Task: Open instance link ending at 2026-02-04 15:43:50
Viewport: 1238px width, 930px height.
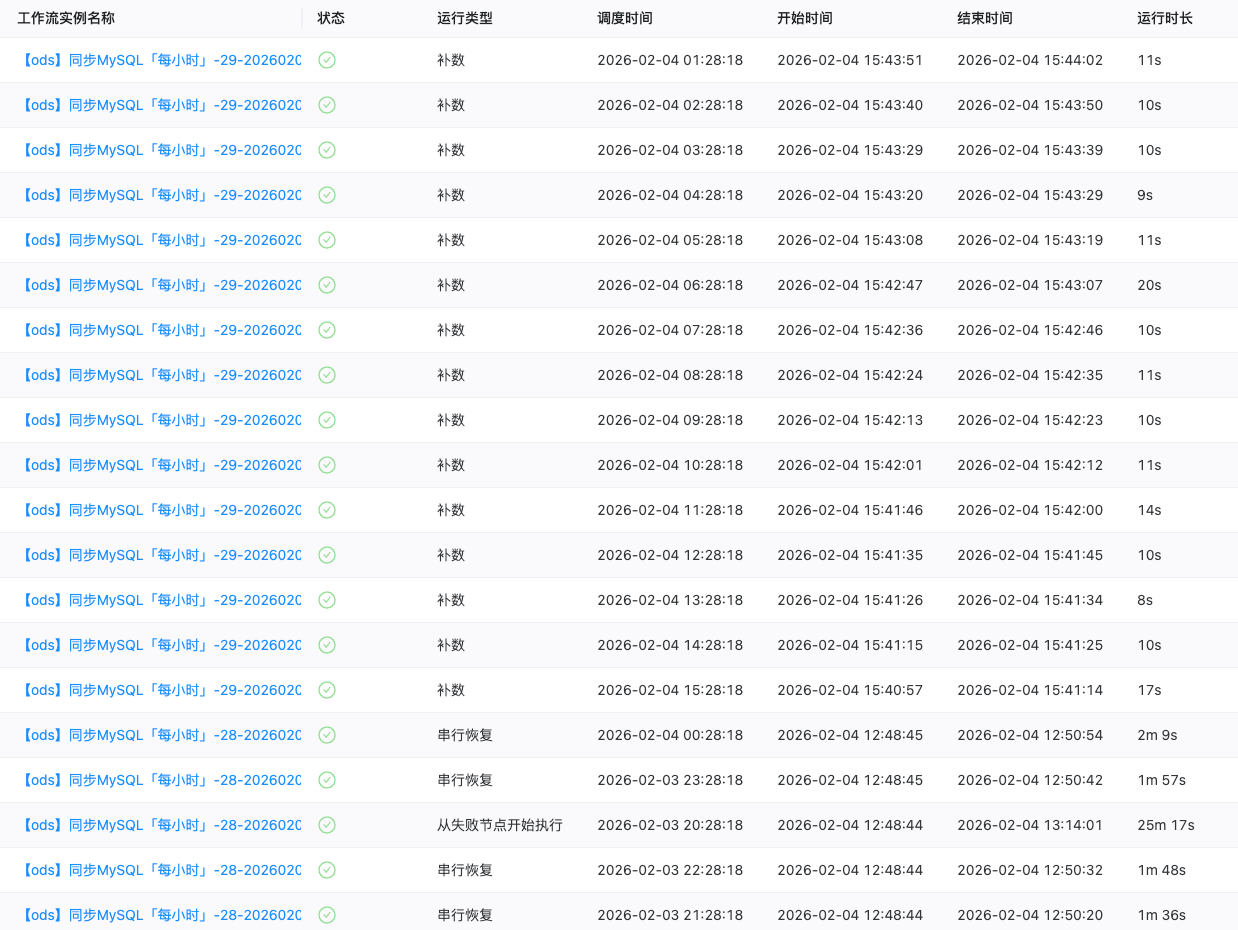Action: click(161, 105)
